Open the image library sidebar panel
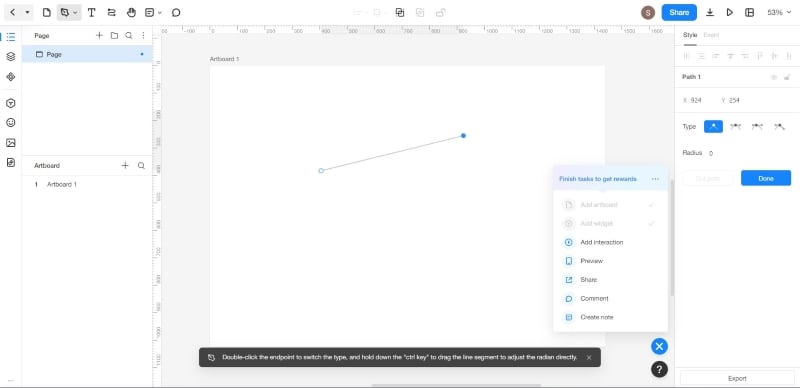 pos(11,142)
